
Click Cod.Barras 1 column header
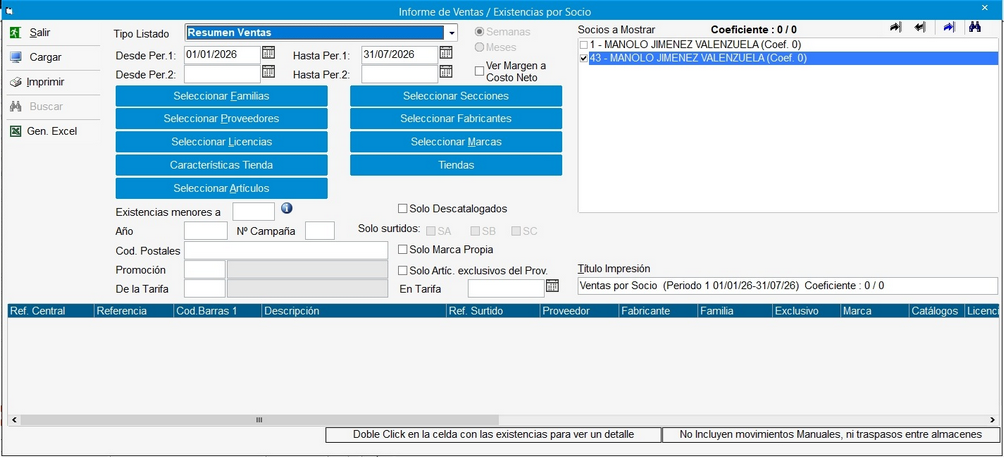(x=218, y=310)
